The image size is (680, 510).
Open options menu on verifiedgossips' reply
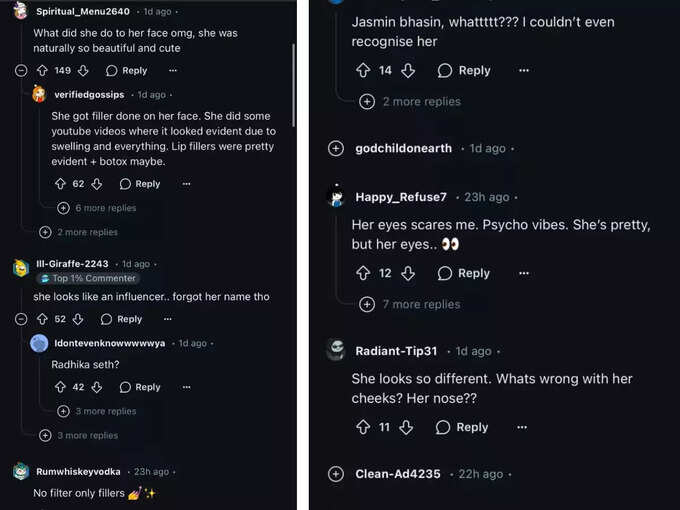(x=186, y=184)
